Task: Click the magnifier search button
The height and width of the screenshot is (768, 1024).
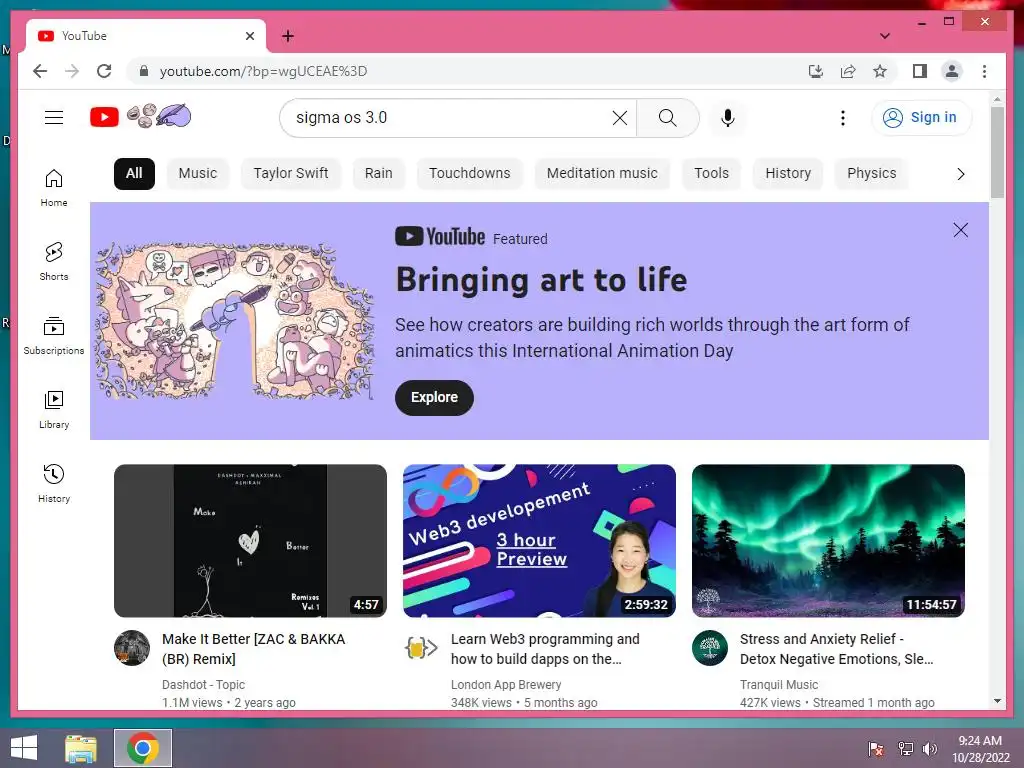Action: coord(667,118)
